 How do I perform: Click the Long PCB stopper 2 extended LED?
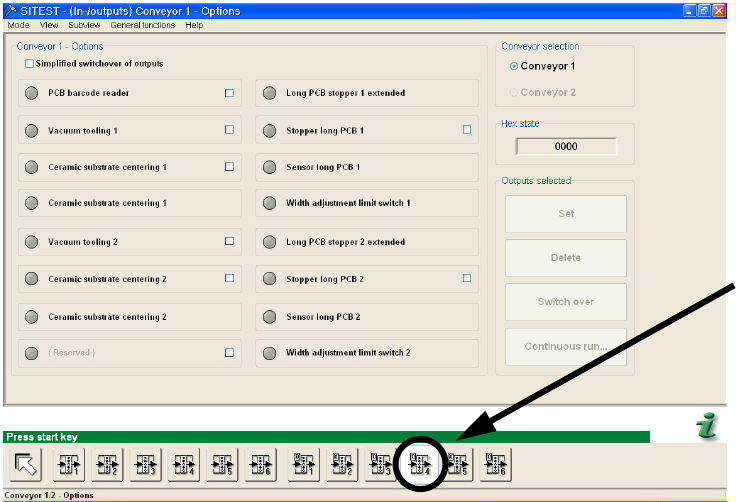coord(269,242)
